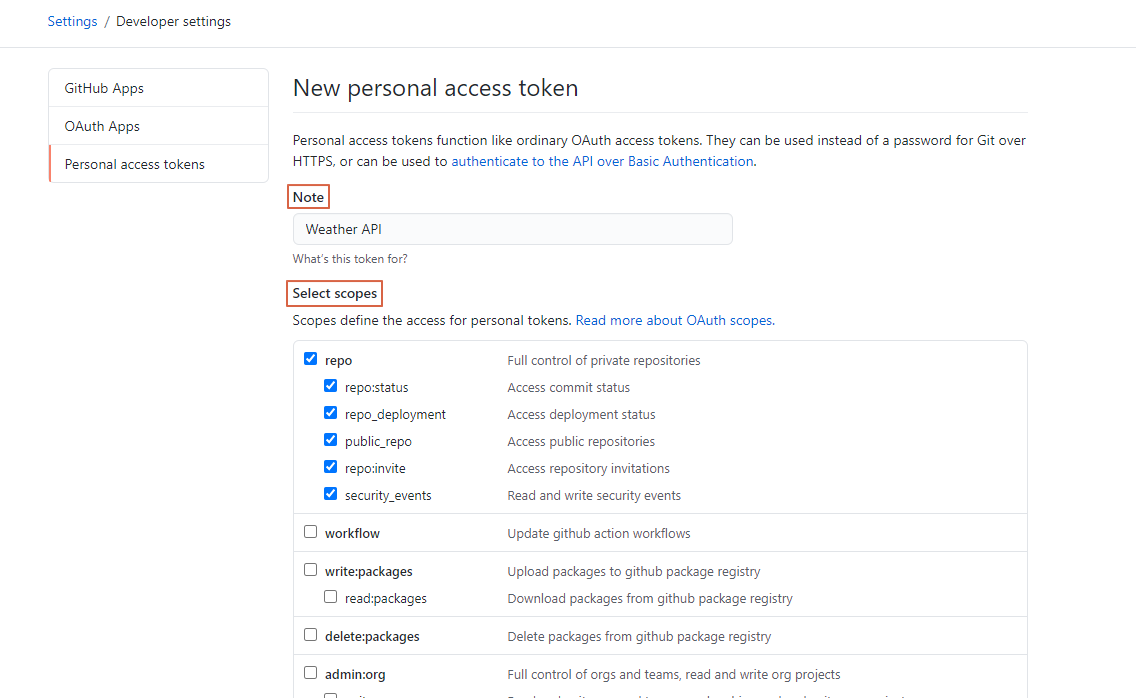
Task: Enable the workflow scope checkbox
Action: coord(310,531)
